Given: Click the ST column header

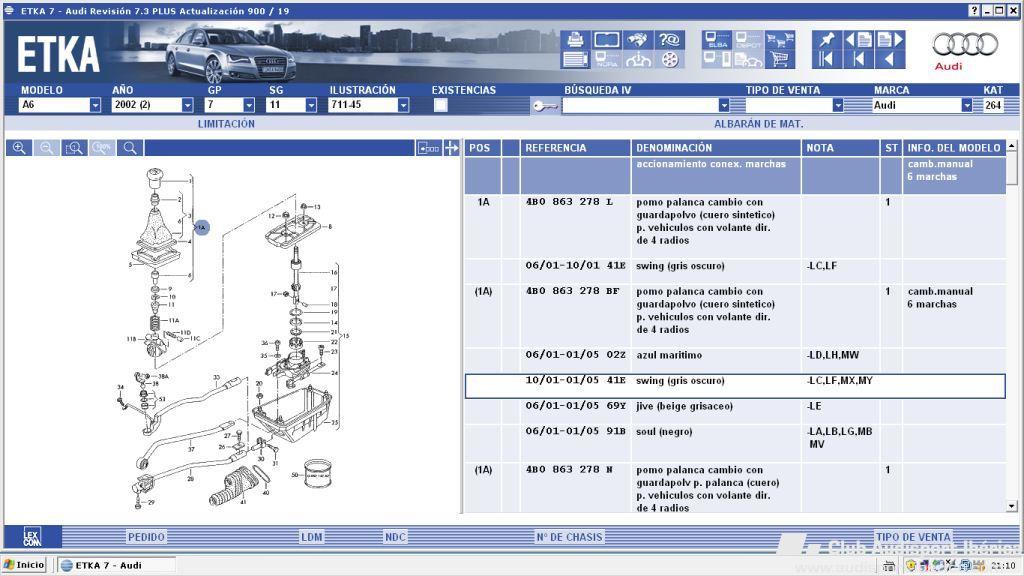Looking at the screenshot, I should click(x=891, y=148).
